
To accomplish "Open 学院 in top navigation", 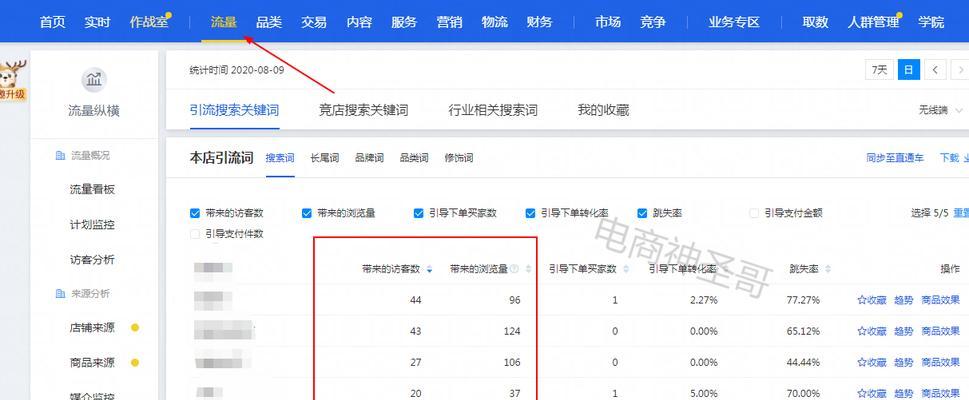I will [x=931, y=22].
